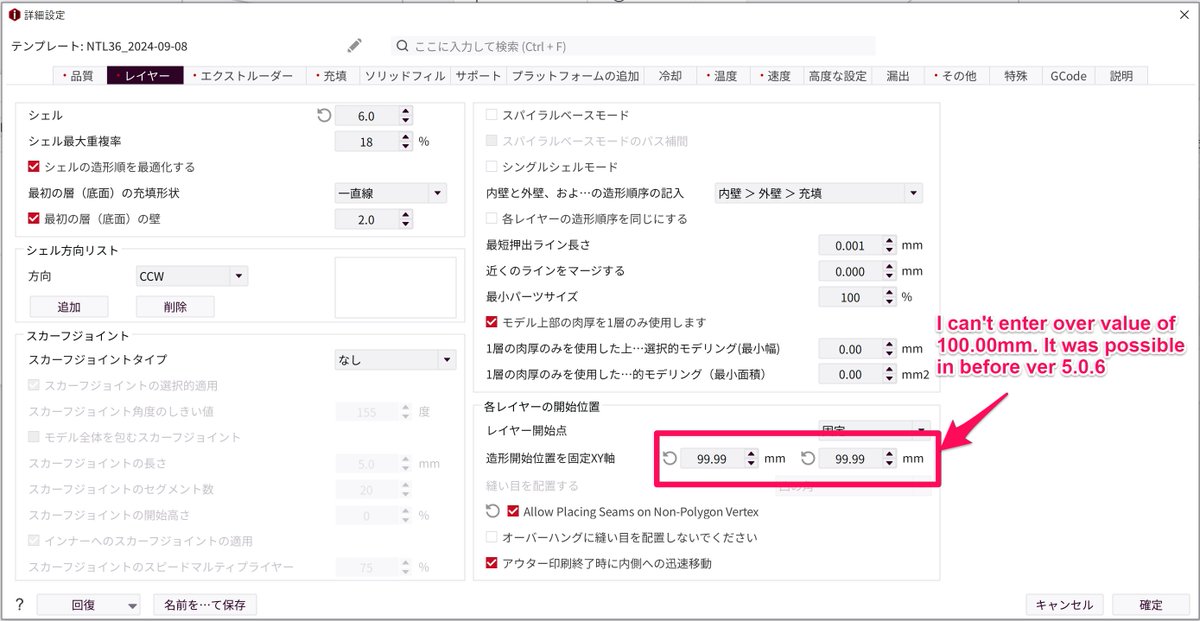
Task: Click the 選択的モデリング(最小幅) value field
Action: (x=850, y=349)
